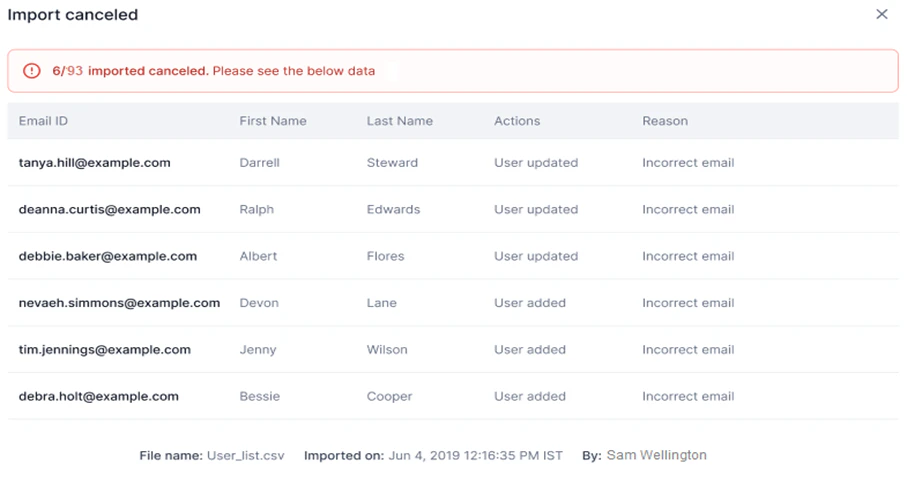Click "User updated" in Darrell Steward's row
This screenshot has width=907, height=478.
536,163
